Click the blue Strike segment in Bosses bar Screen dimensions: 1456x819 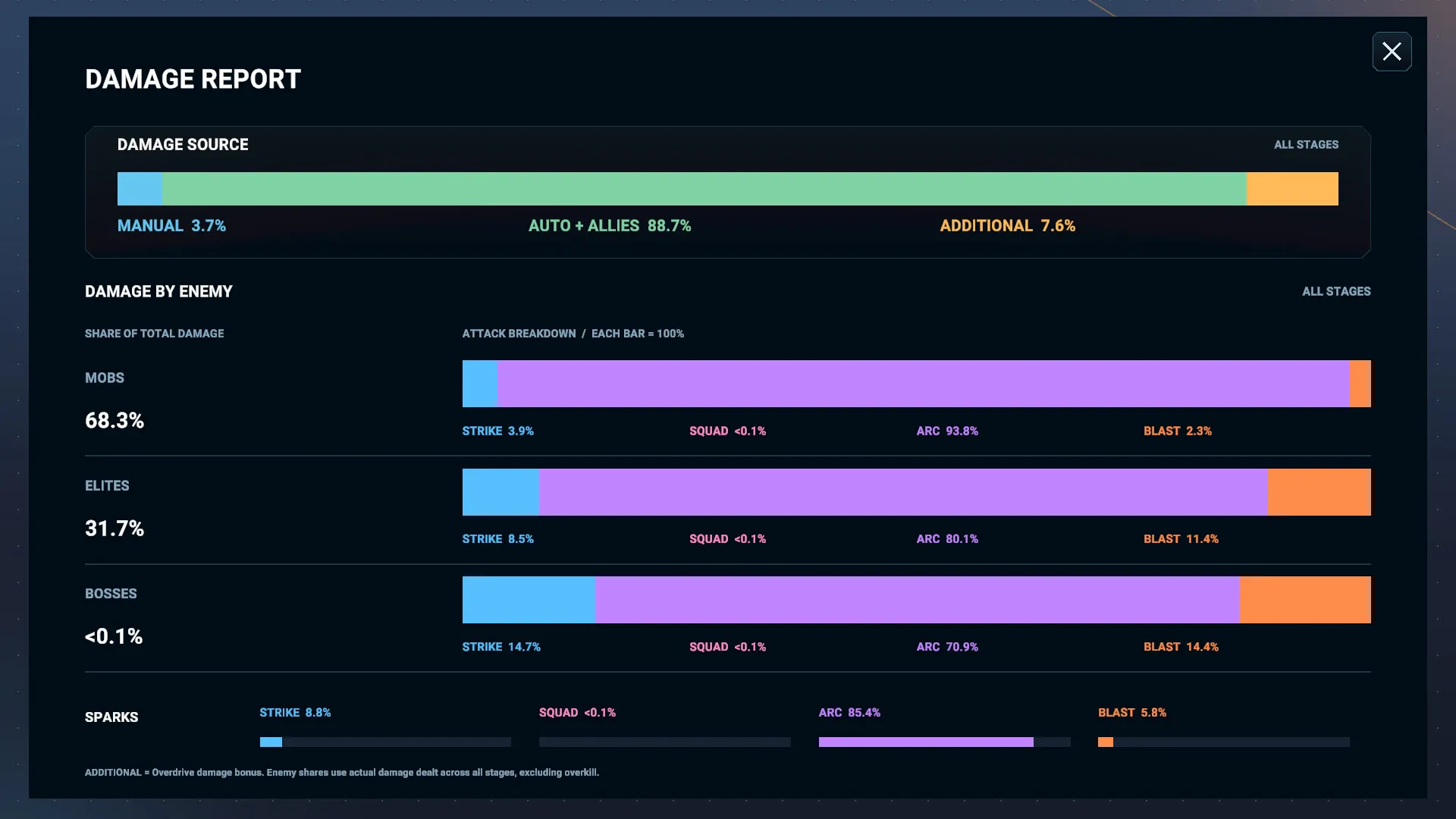[x=529, y=600]
